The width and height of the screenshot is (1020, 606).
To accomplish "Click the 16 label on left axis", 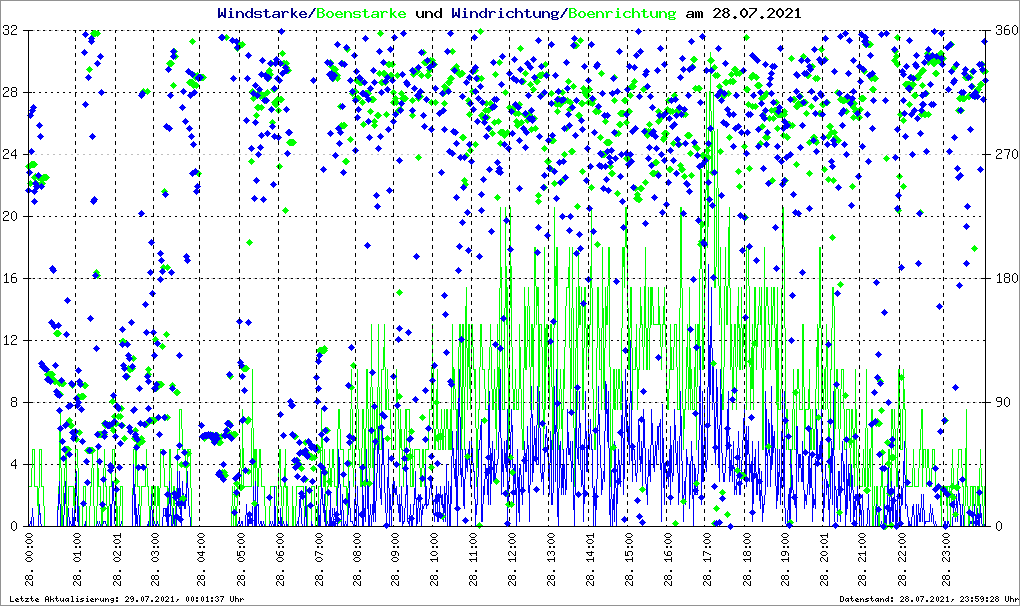I will point(12,278).
